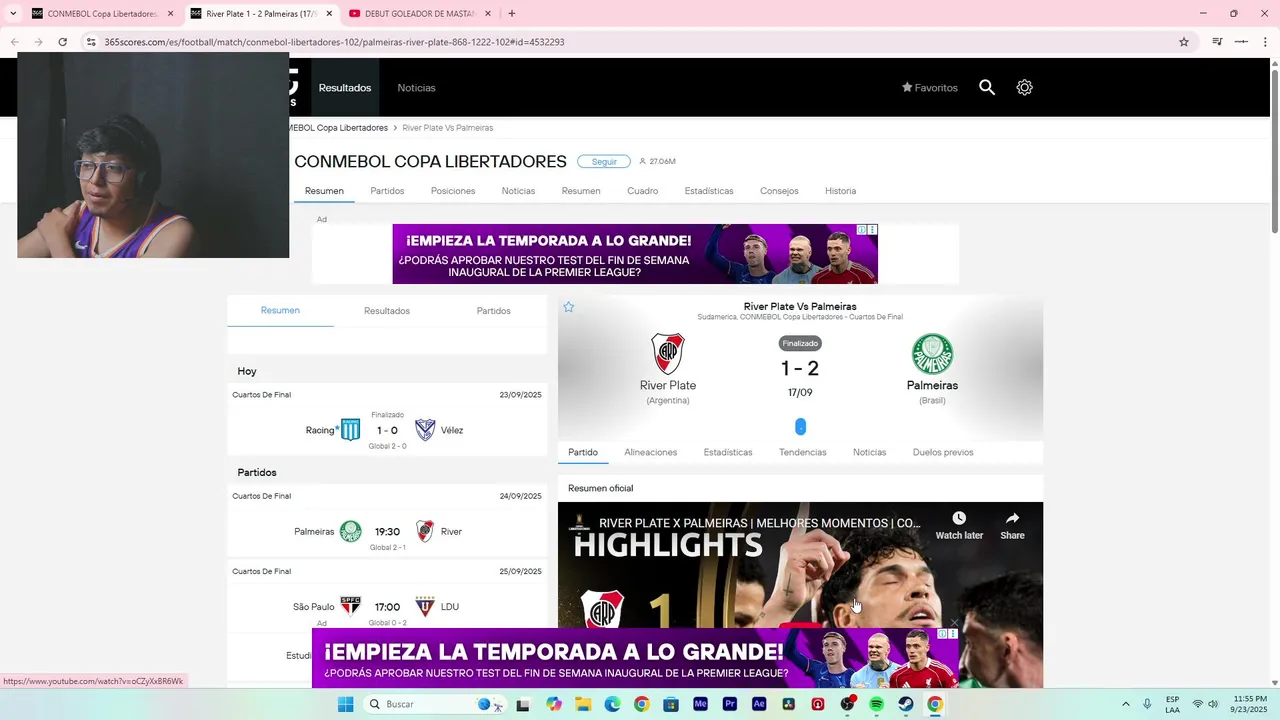Select the Posiciones tab
The image size is (1280, 720).
453,191
